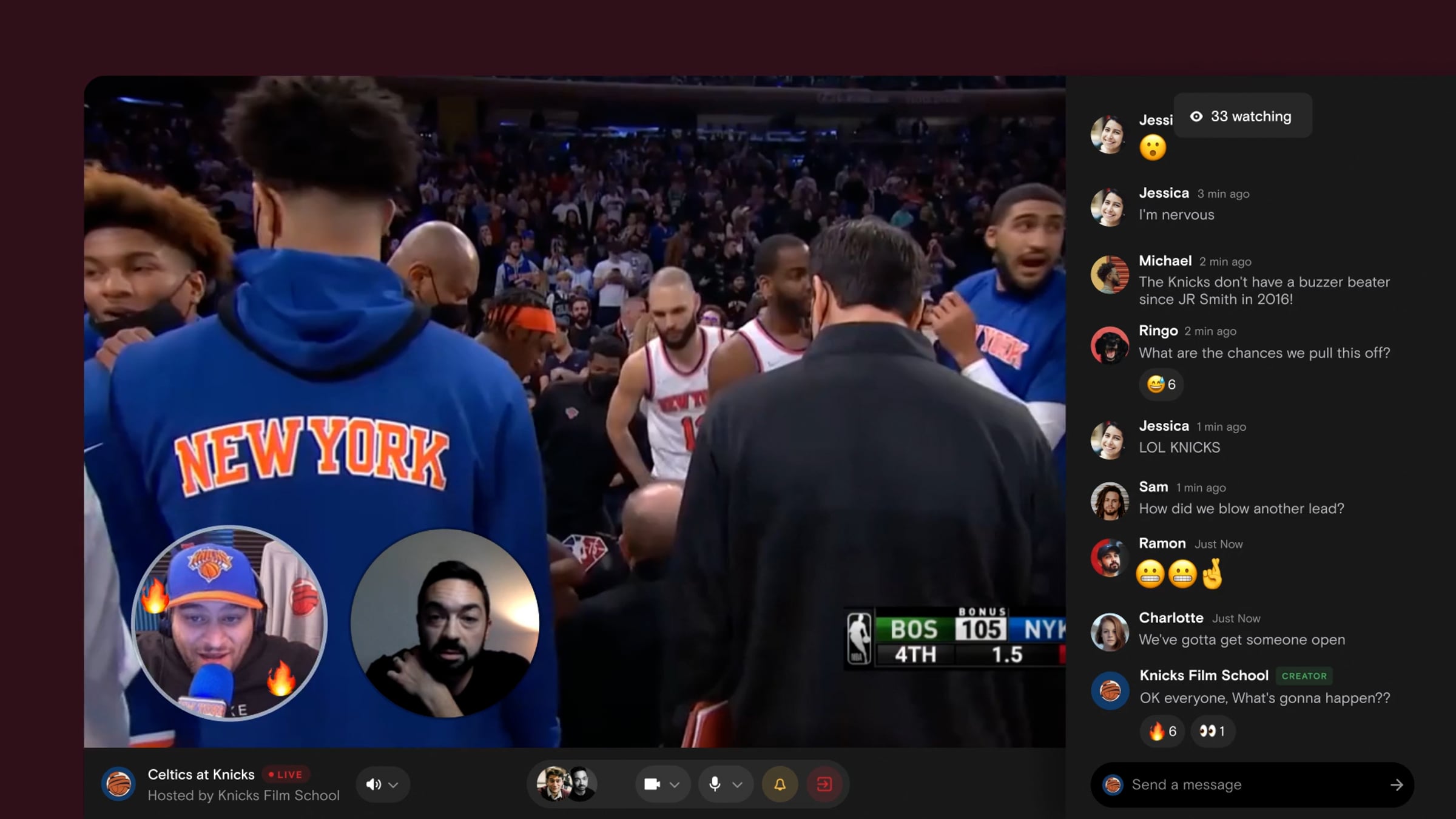Expand the microphone options chevron
This screenshot has width=1456, height=819.
737,785
